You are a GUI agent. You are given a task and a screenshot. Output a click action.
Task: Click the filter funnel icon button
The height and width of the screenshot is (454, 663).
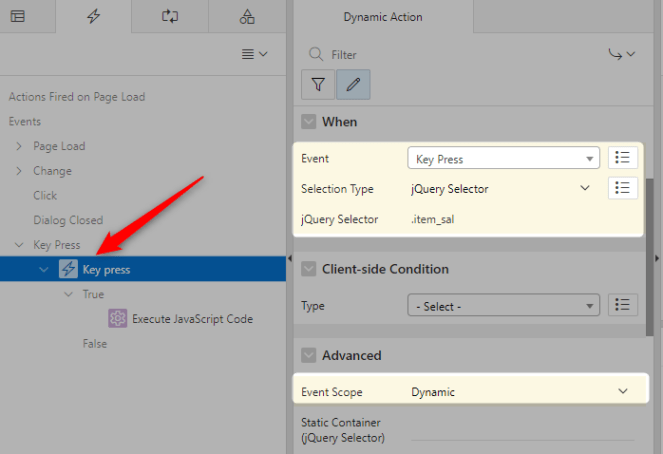click(x=317, y=85)
